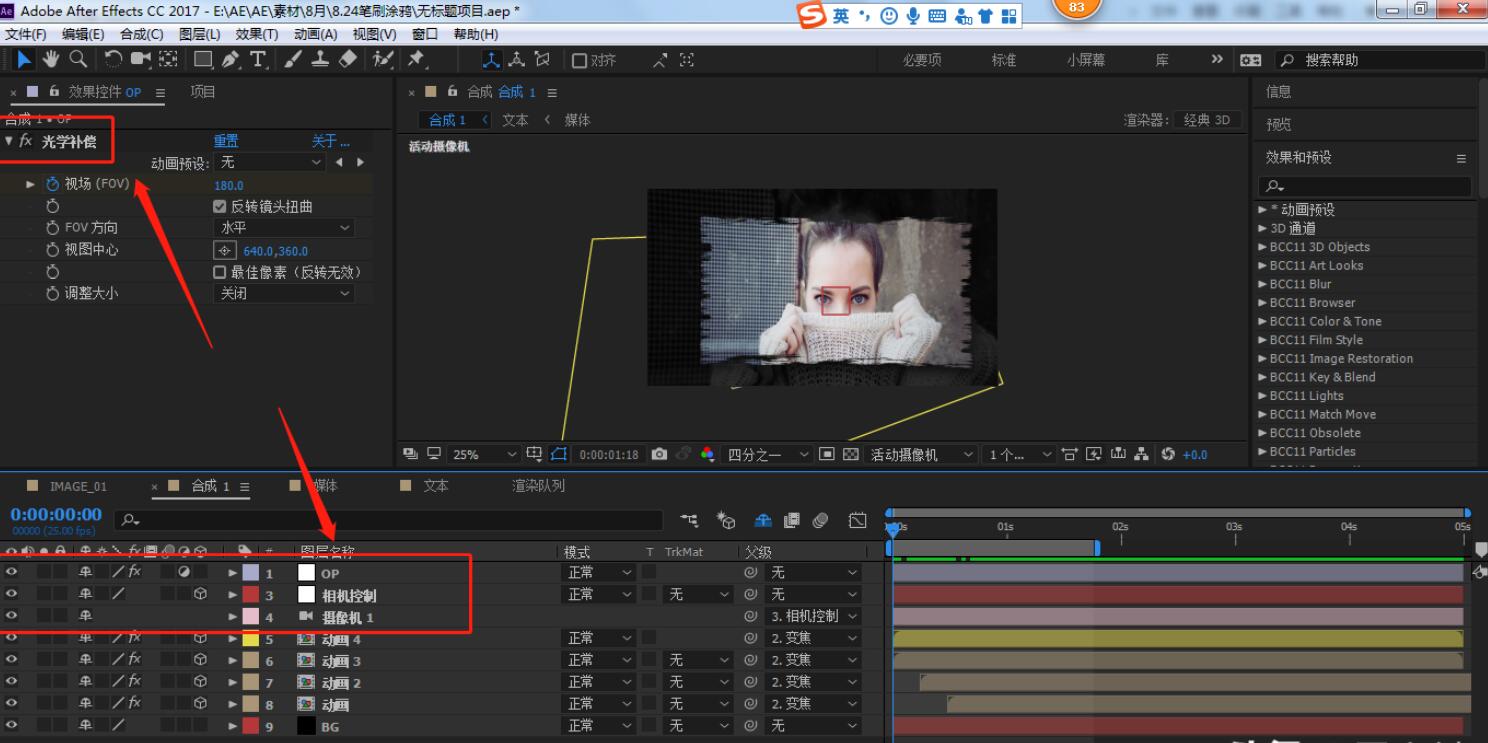This screenshot has width=1488, height=743.
Task: Select the Brush tool
Action: click(x=294, y=60)
